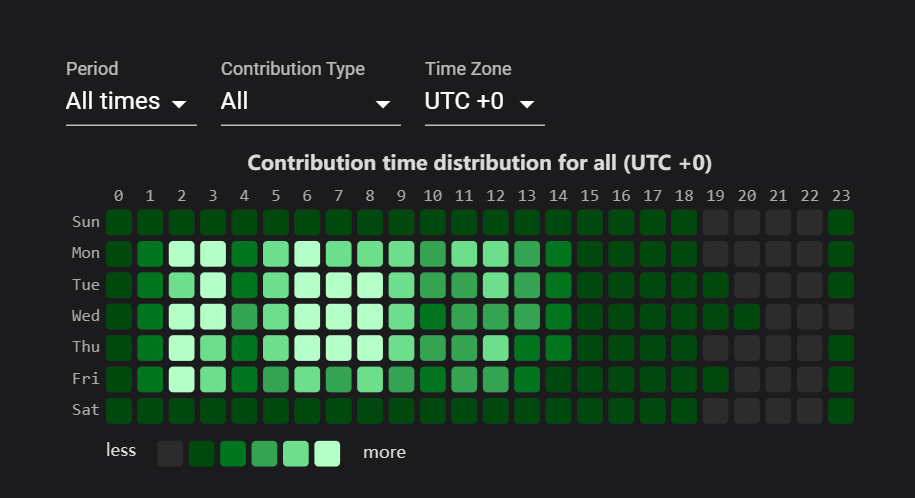The height and width of the screenshot is (498, 915).
Task: Select the Tuesday hour 8 cell
Action: [x=370, y=285]
